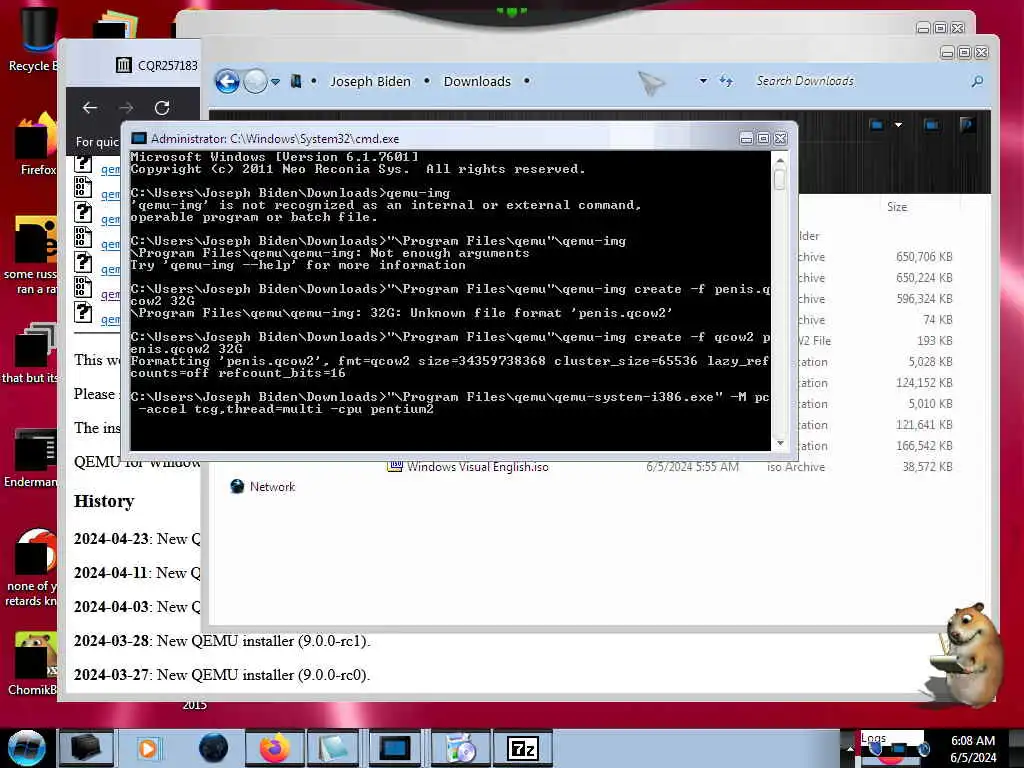Click the hamster desktop assistant character
The image size is (1024, 768).
click(x=968, y=653)
